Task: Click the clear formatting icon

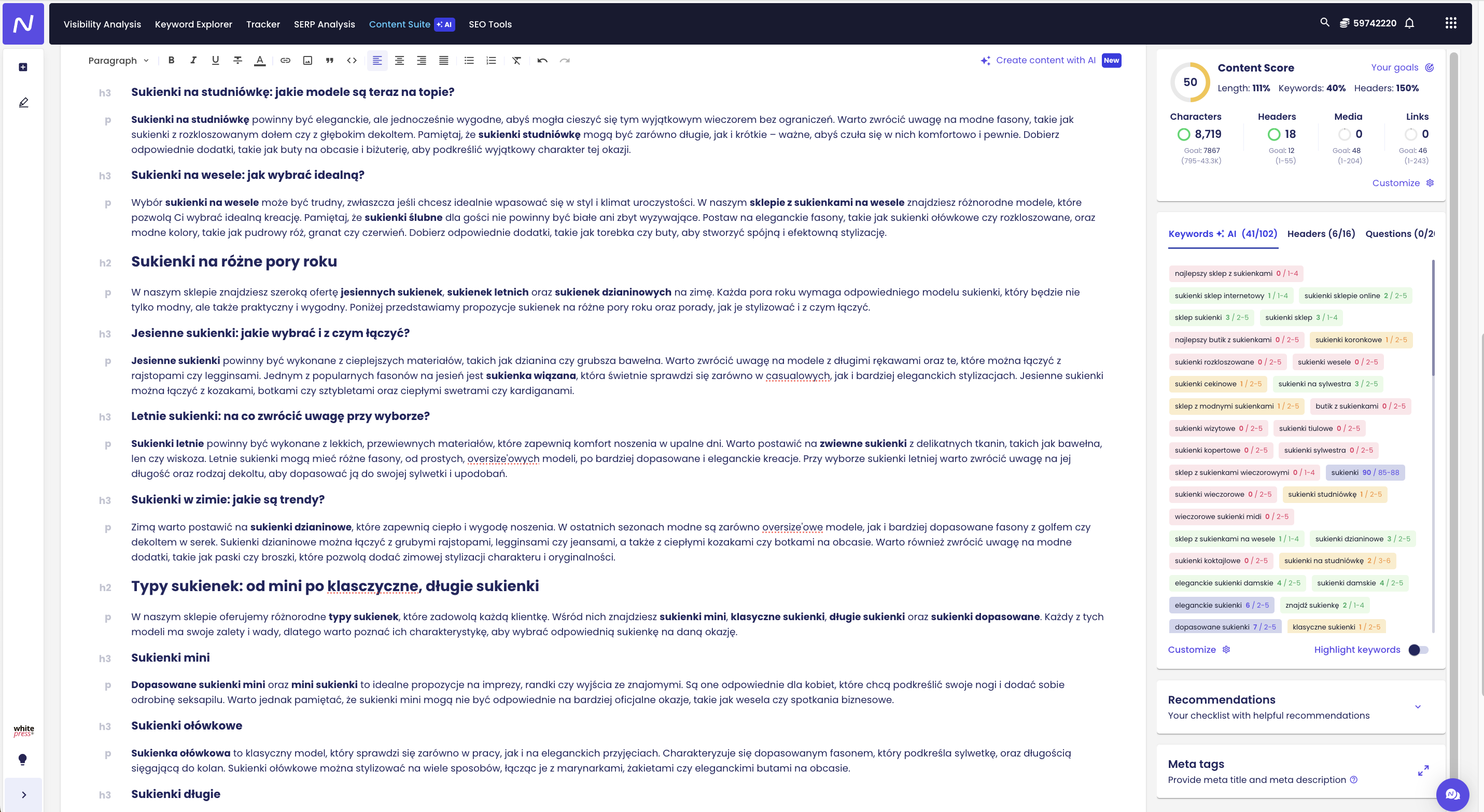Action: 516,60
